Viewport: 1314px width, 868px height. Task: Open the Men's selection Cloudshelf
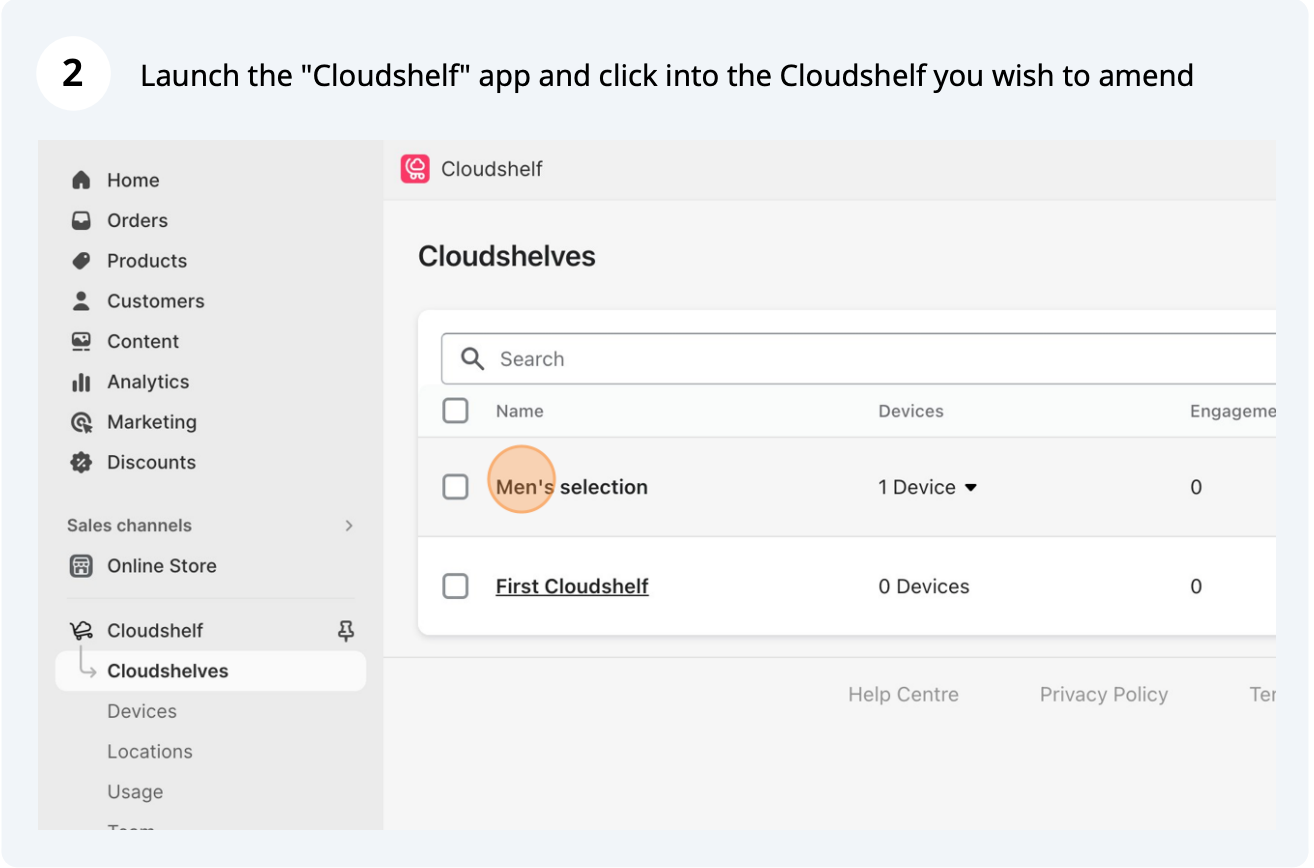click(x=572, y=487)
